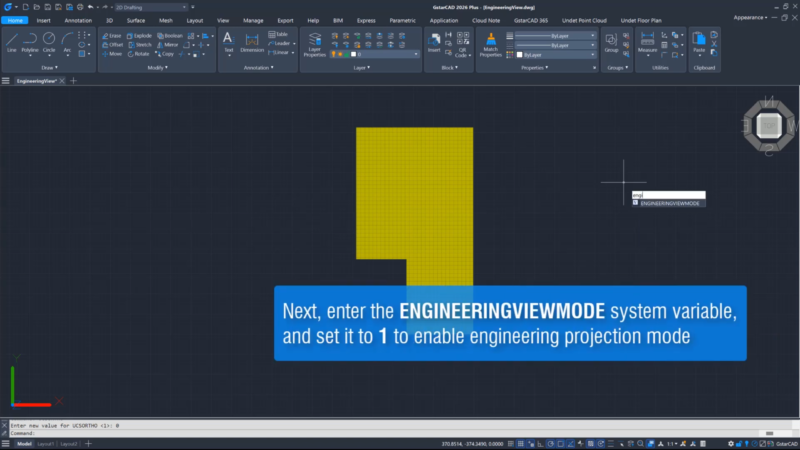Image resolution: width=800 pixels, height=450 pixels.
Task: Click the Measure tool in Utilities
Action: pos(647,42)
